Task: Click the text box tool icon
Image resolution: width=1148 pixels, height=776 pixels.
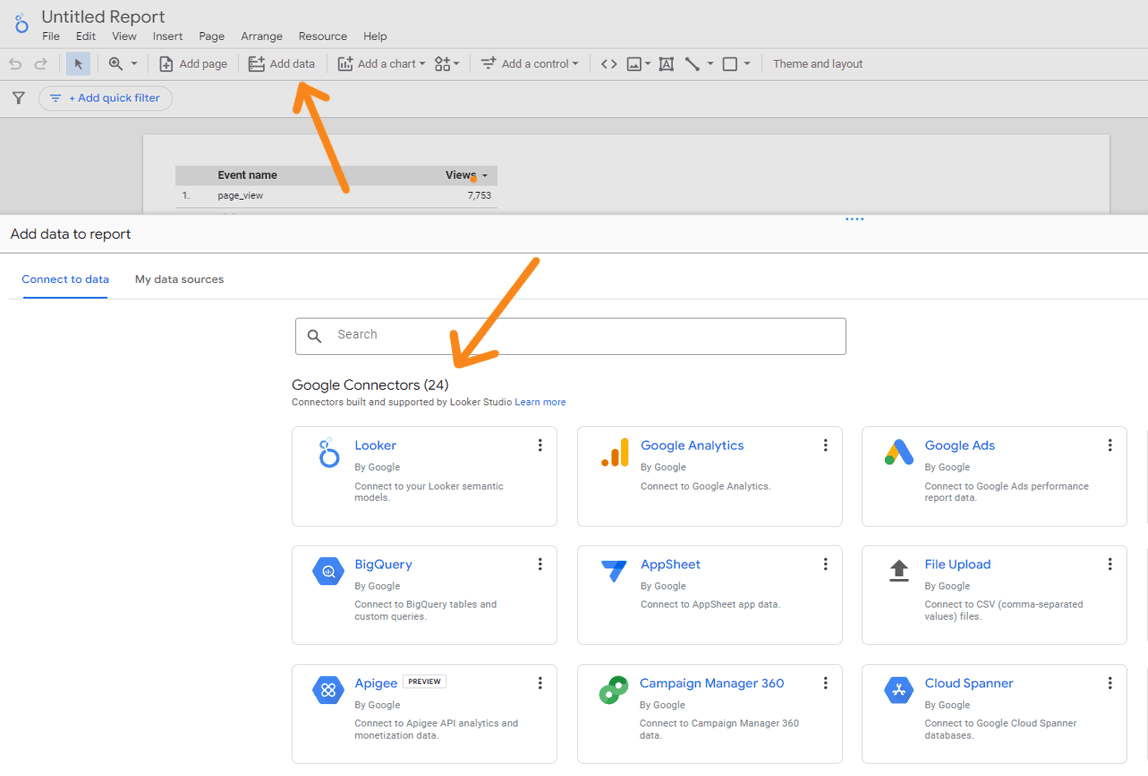Action: (x=666, y=64)
